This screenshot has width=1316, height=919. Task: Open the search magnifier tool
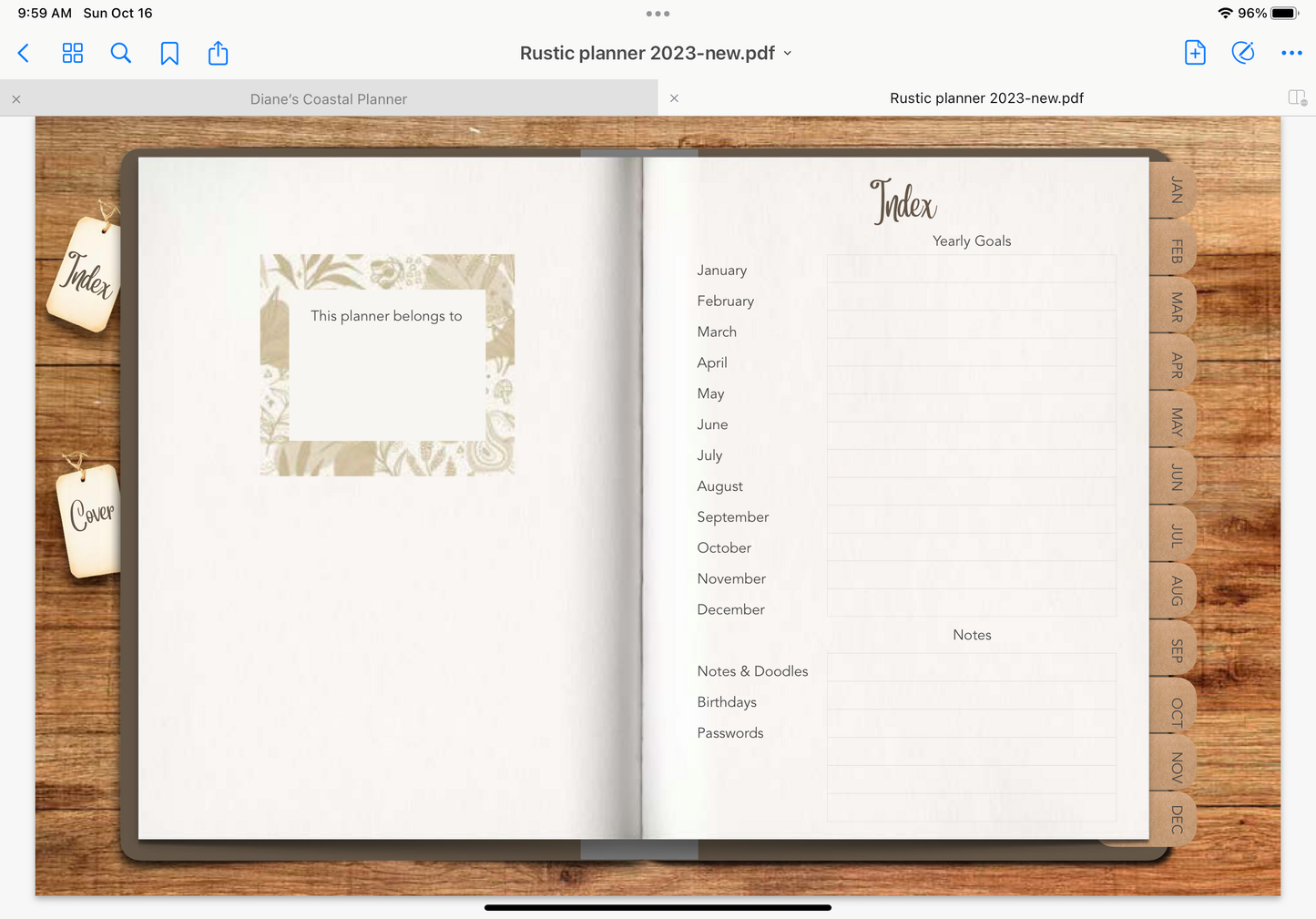(x=121, y=54)
